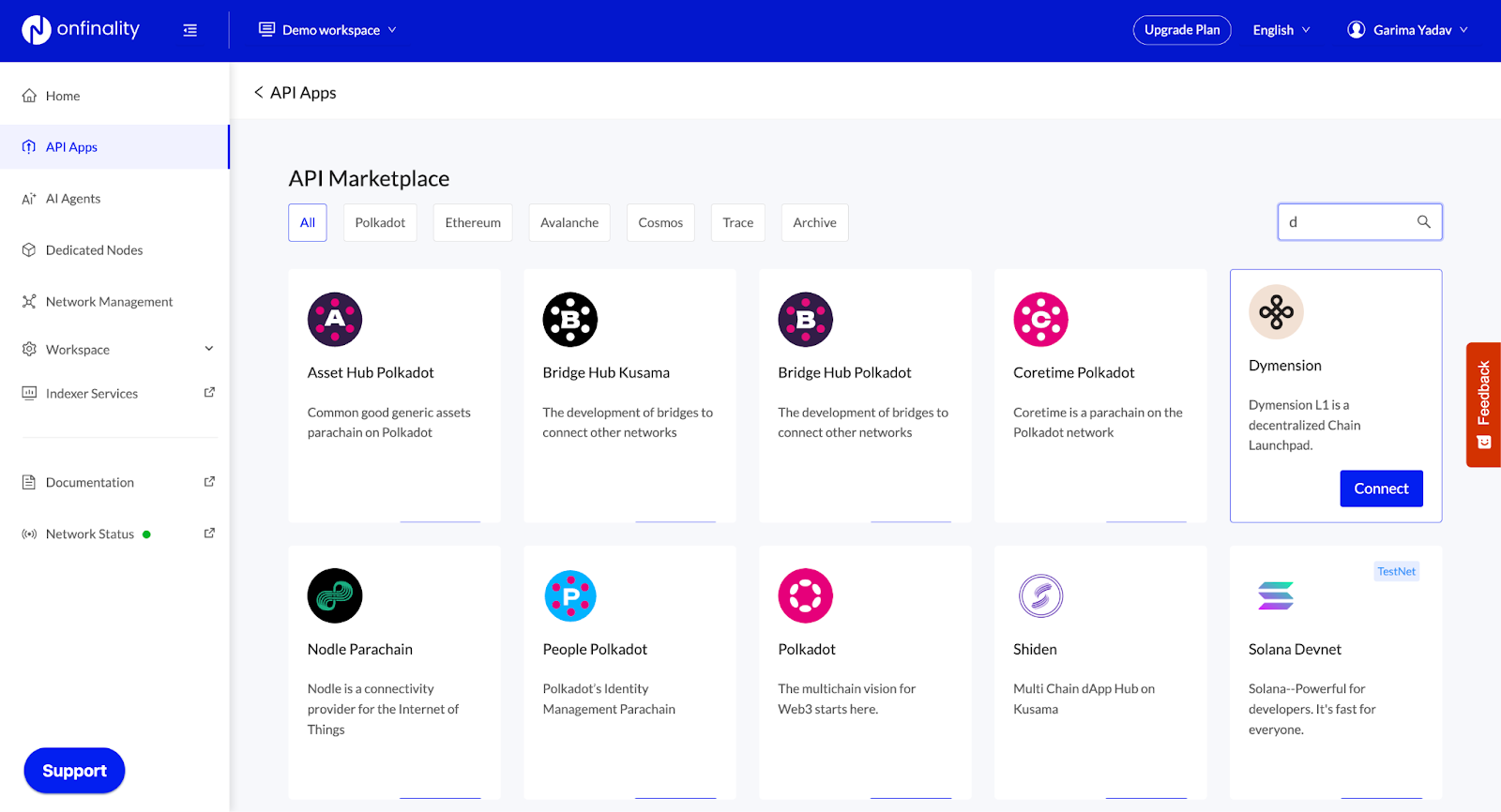
Task: Click the back arrow next to API Apps
Action: 258,92
